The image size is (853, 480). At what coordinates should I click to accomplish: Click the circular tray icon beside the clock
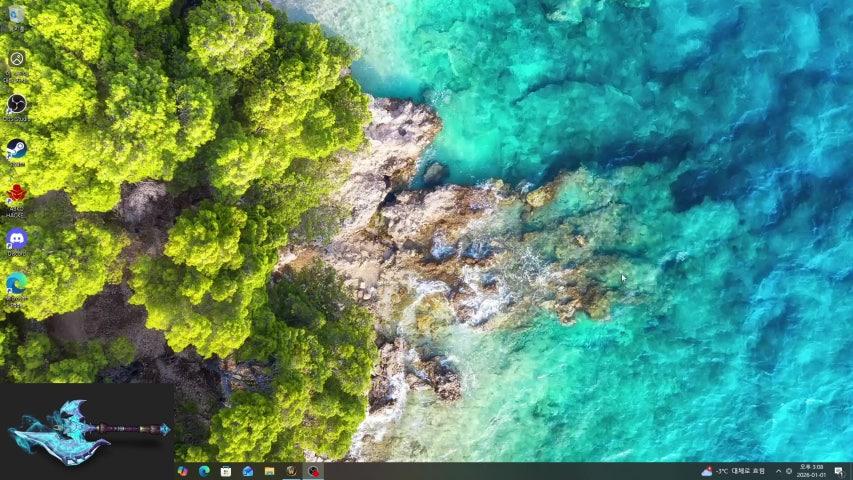point(789,471)
